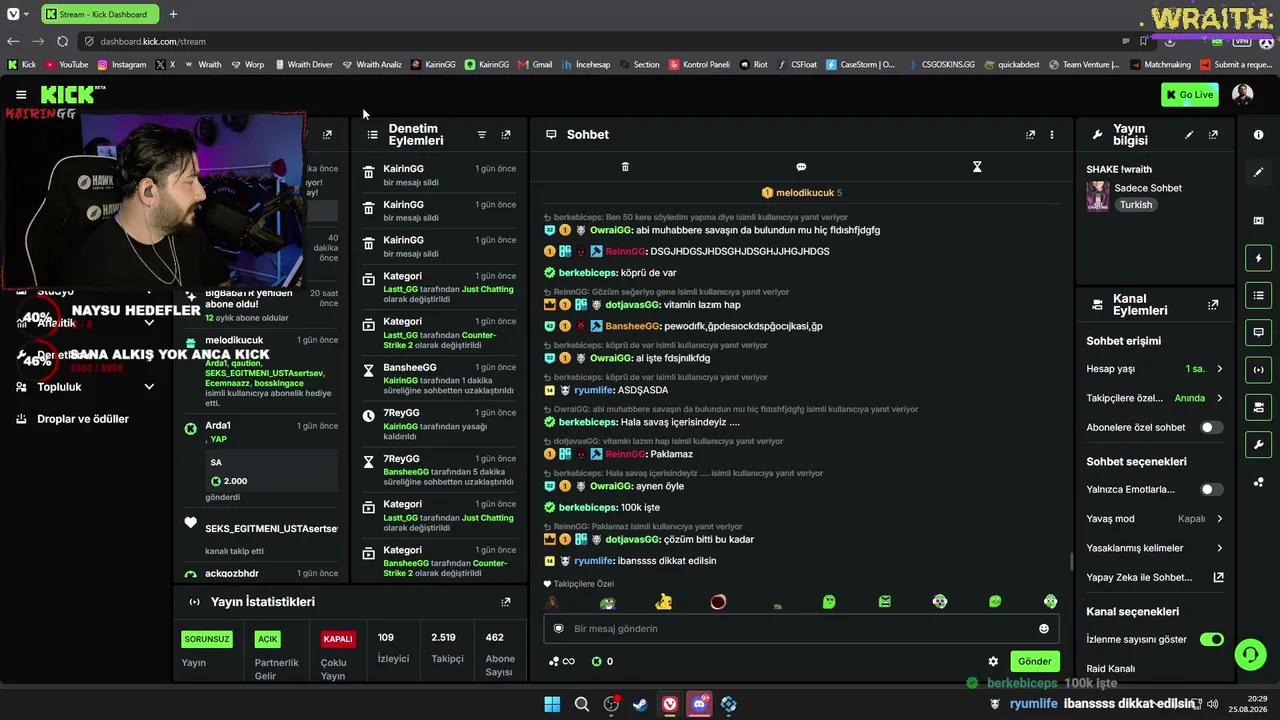The height and width of the screenshot is (720, 1280).
Task: Click the Bir mesaj gönderin input
Action: coord(800,629)
